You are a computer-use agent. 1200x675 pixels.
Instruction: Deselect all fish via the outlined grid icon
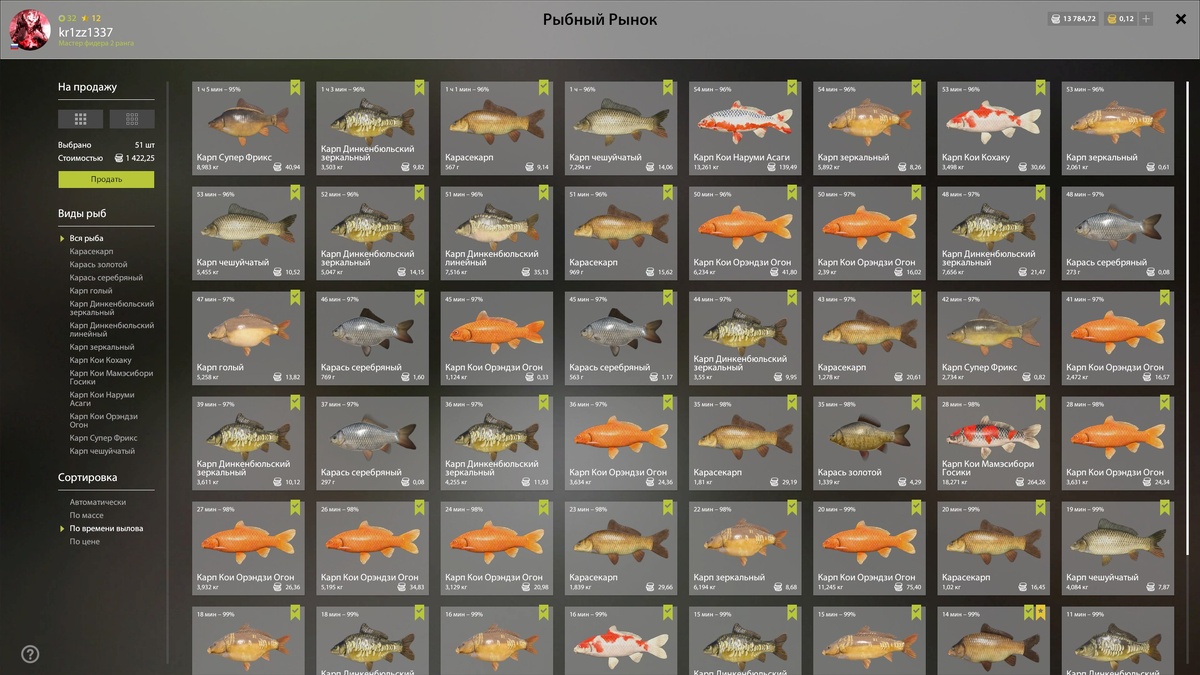pos(132,119)
